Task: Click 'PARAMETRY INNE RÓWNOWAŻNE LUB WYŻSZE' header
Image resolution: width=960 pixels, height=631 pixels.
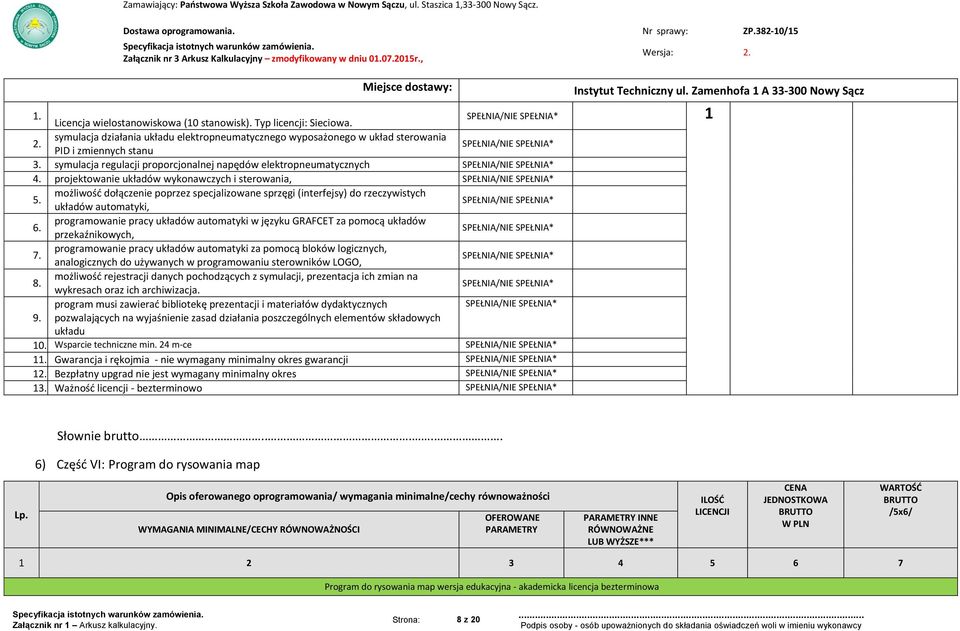Action: [x=620, y=529]
